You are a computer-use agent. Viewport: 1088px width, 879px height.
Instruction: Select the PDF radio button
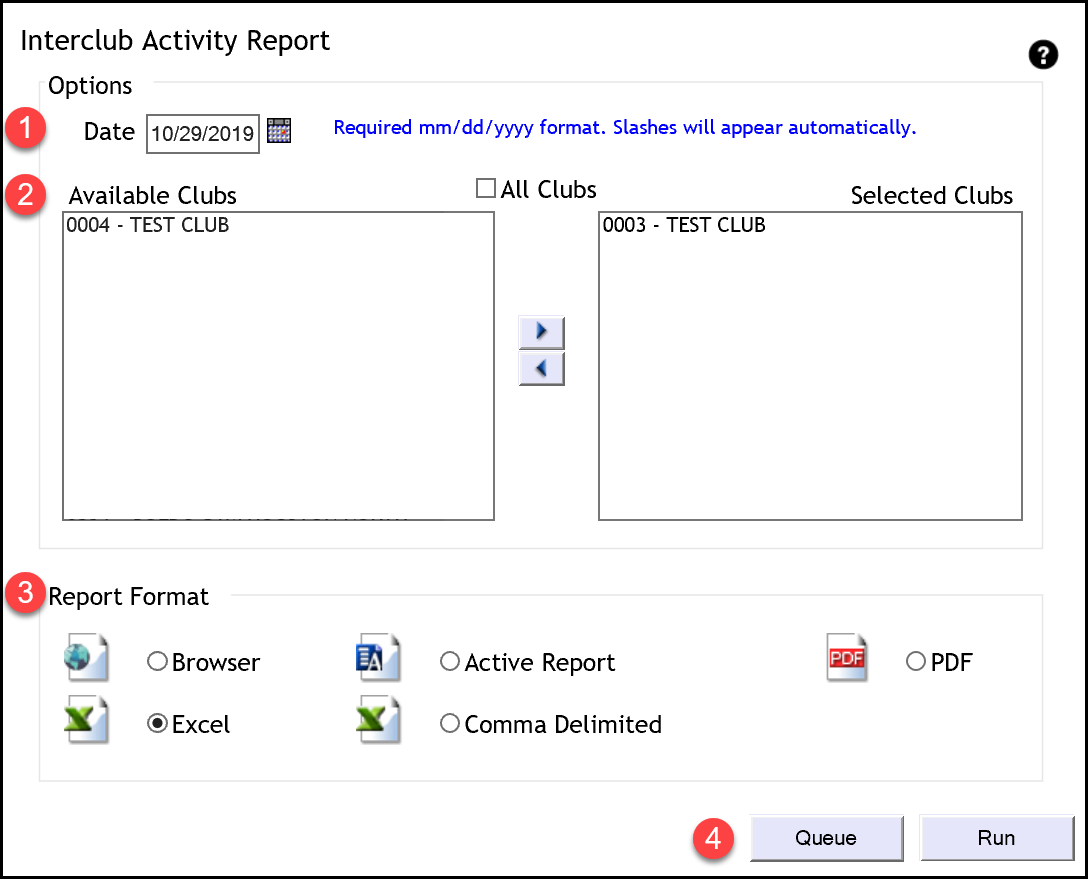click(916, 661)
